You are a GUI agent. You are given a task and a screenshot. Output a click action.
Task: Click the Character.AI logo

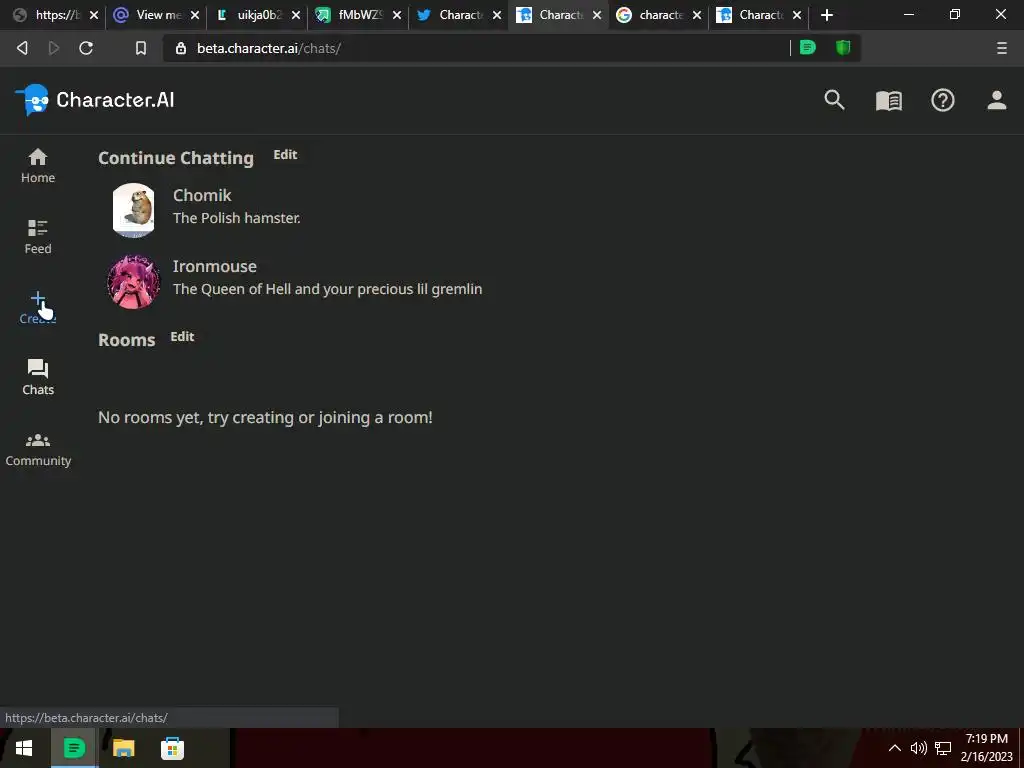point(95,100)
